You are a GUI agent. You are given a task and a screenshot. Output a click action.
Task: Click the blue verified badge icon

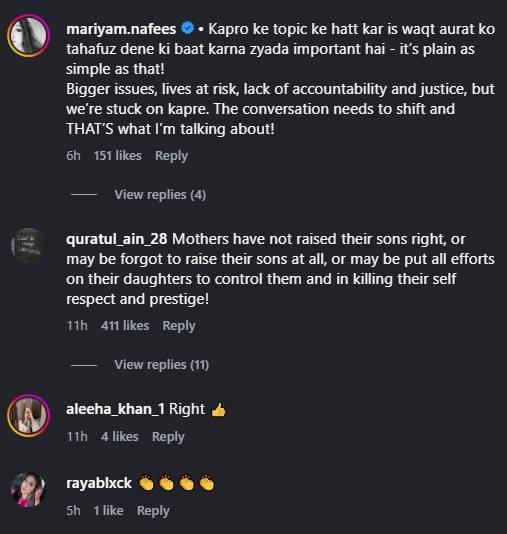point(187,29)
